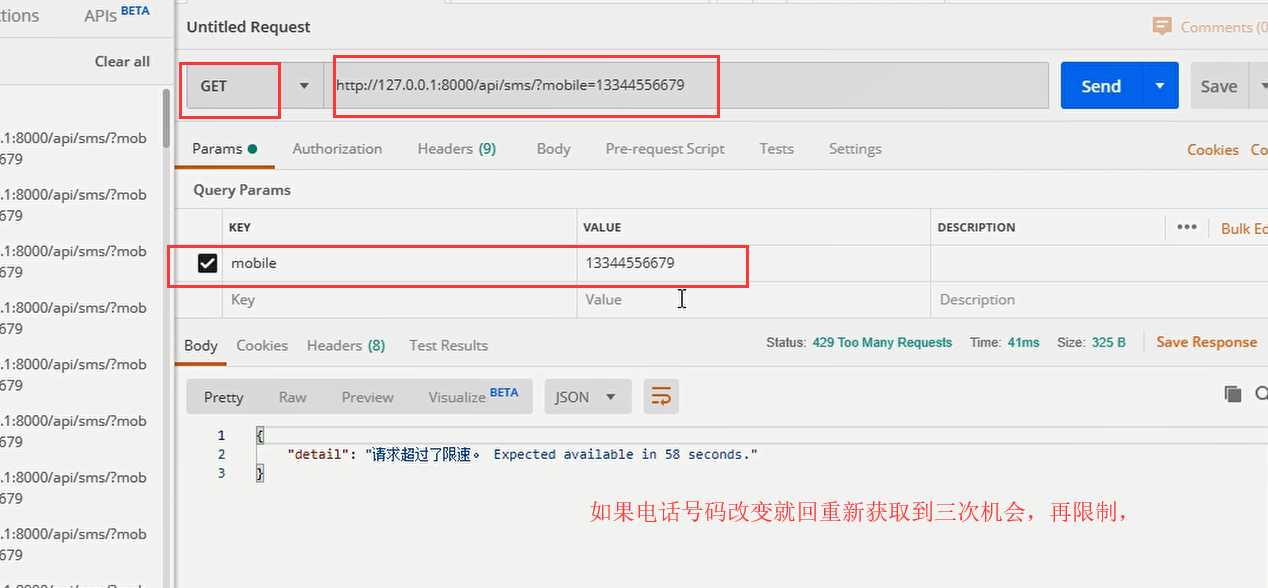The height and width of the screenshot is (588, 1268).
Task: Open the request Settings tab
Action: [855, 149]
